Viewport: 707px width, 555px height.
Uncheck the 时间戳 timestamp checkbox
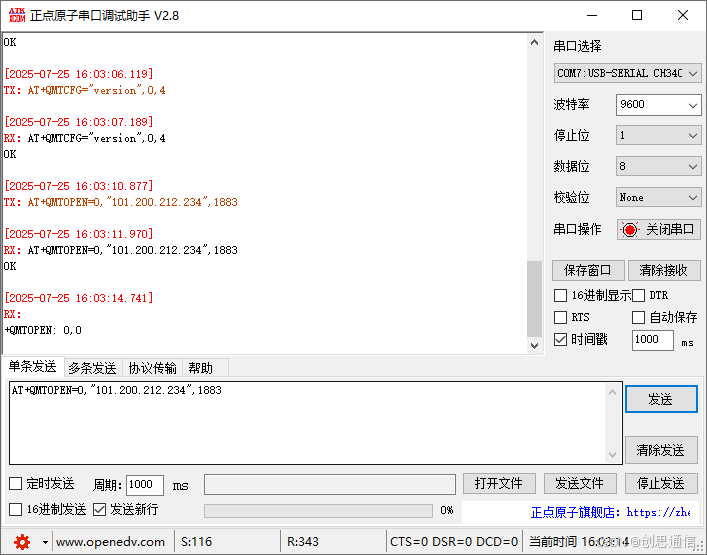560,339
